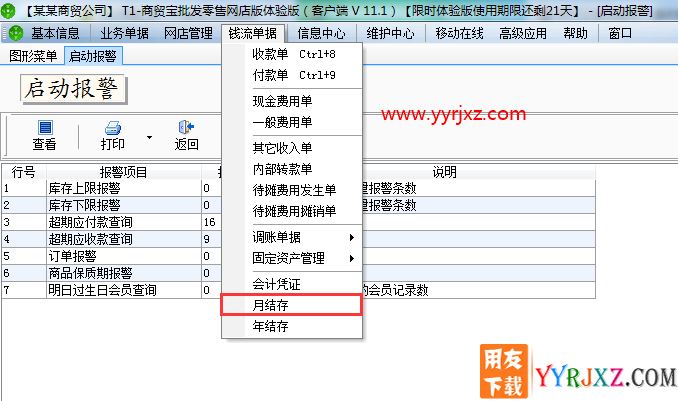
Task: Choose 年结存 in the menu
Action: tap(292, 326)
